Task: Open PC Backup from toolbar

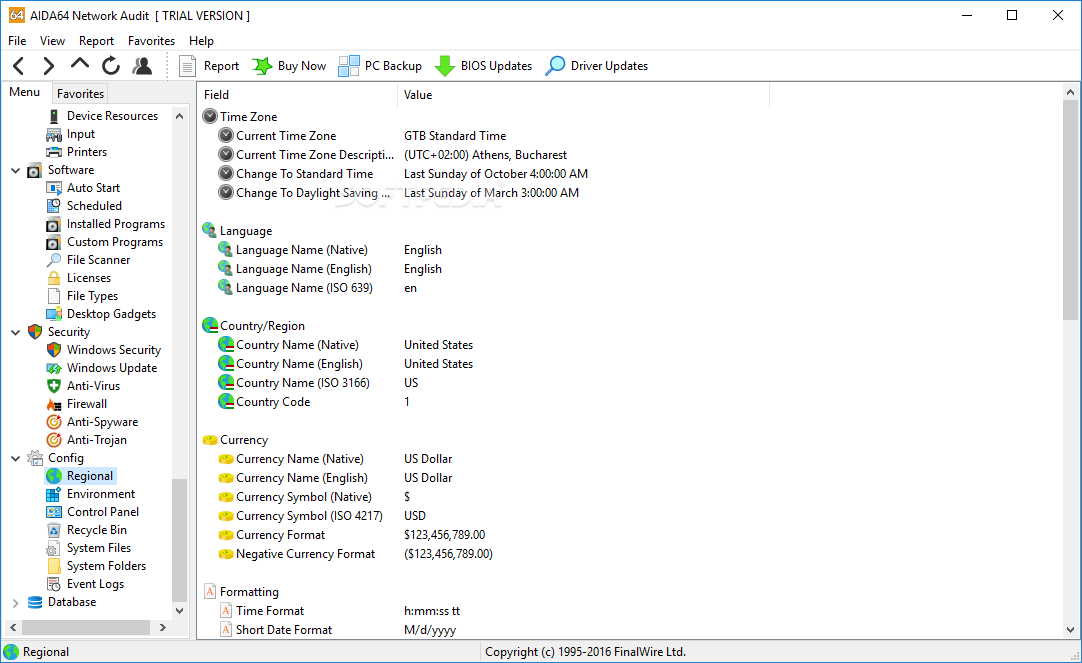Action: [380, 66]
